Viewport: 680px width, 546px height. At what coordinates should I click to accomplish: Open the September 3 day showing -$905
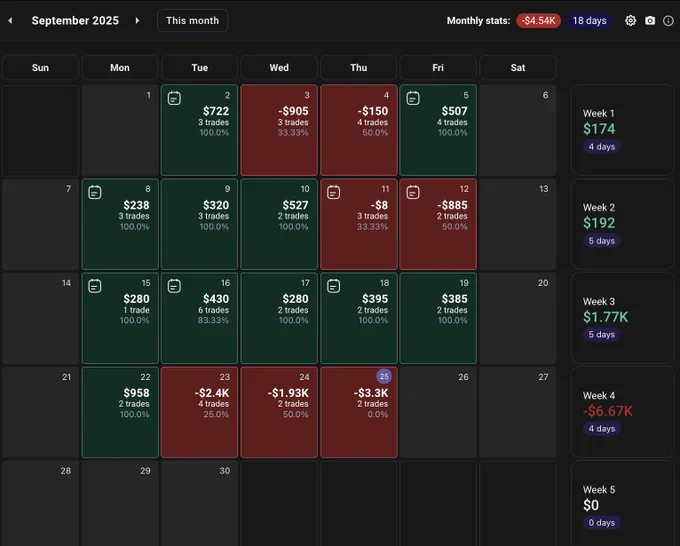(x=279, y=130)
